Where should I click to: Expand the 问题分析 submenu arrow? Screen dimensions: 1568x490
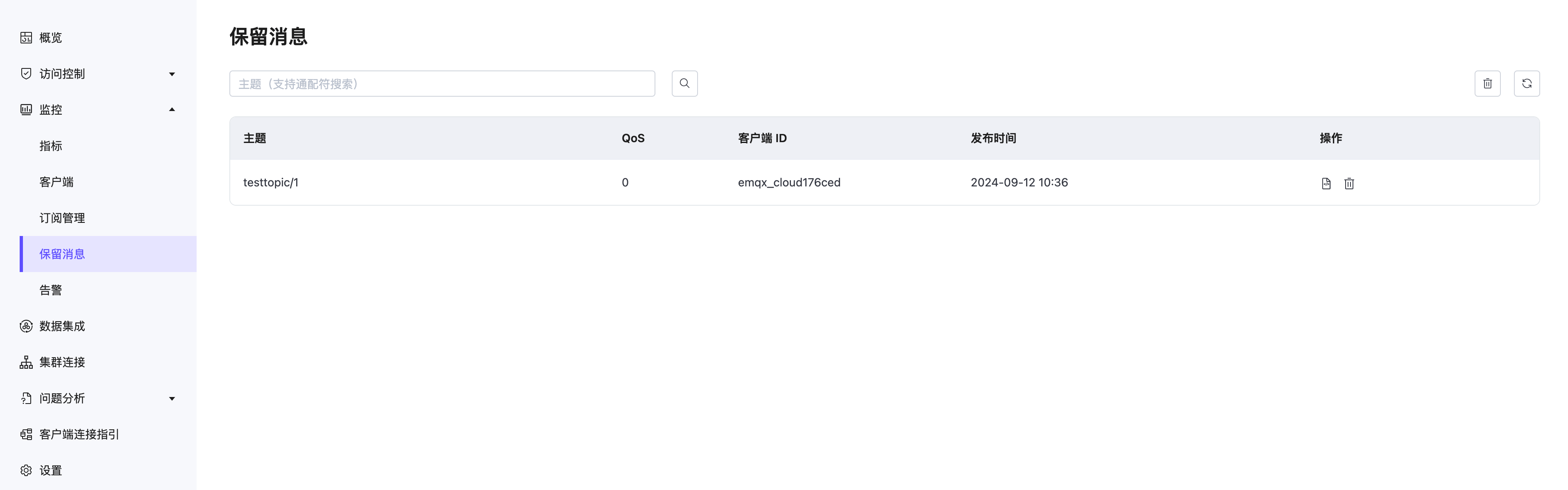(172, 399)
